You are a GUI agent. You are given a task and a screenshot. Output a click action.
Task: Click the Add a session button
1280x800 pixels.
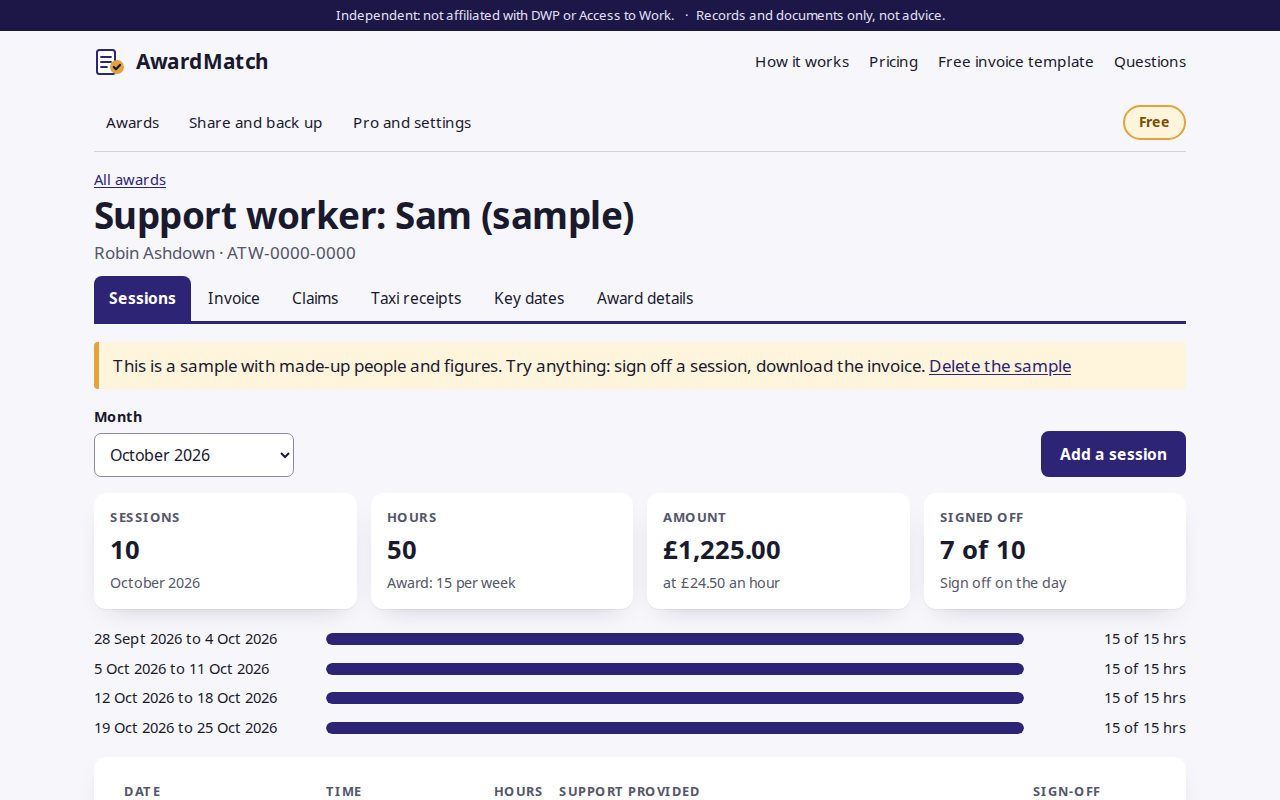pyautogui.click(x=1113, y=454)
